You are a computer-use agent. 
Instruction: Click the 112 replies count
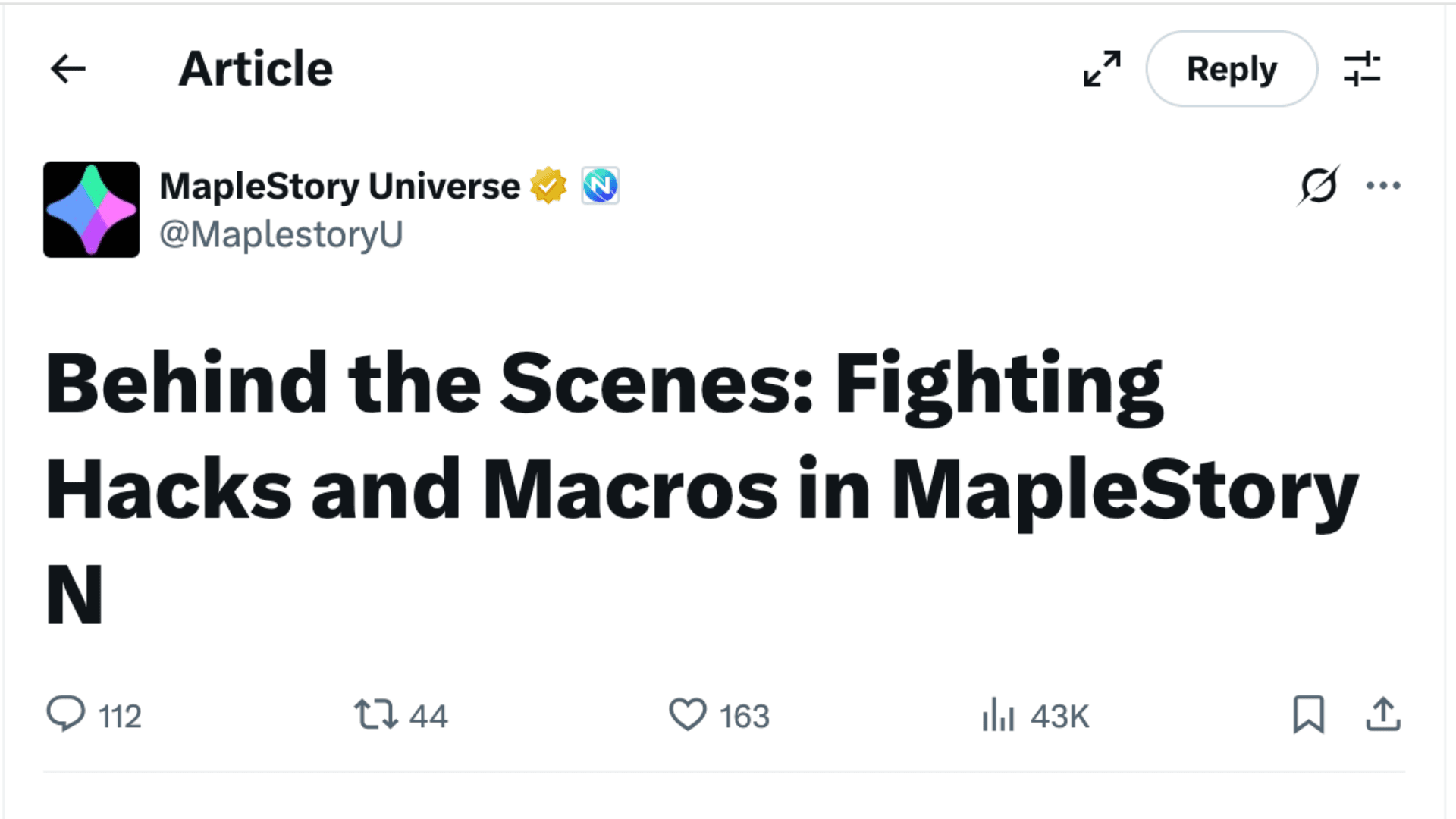(x=120, y=717)
